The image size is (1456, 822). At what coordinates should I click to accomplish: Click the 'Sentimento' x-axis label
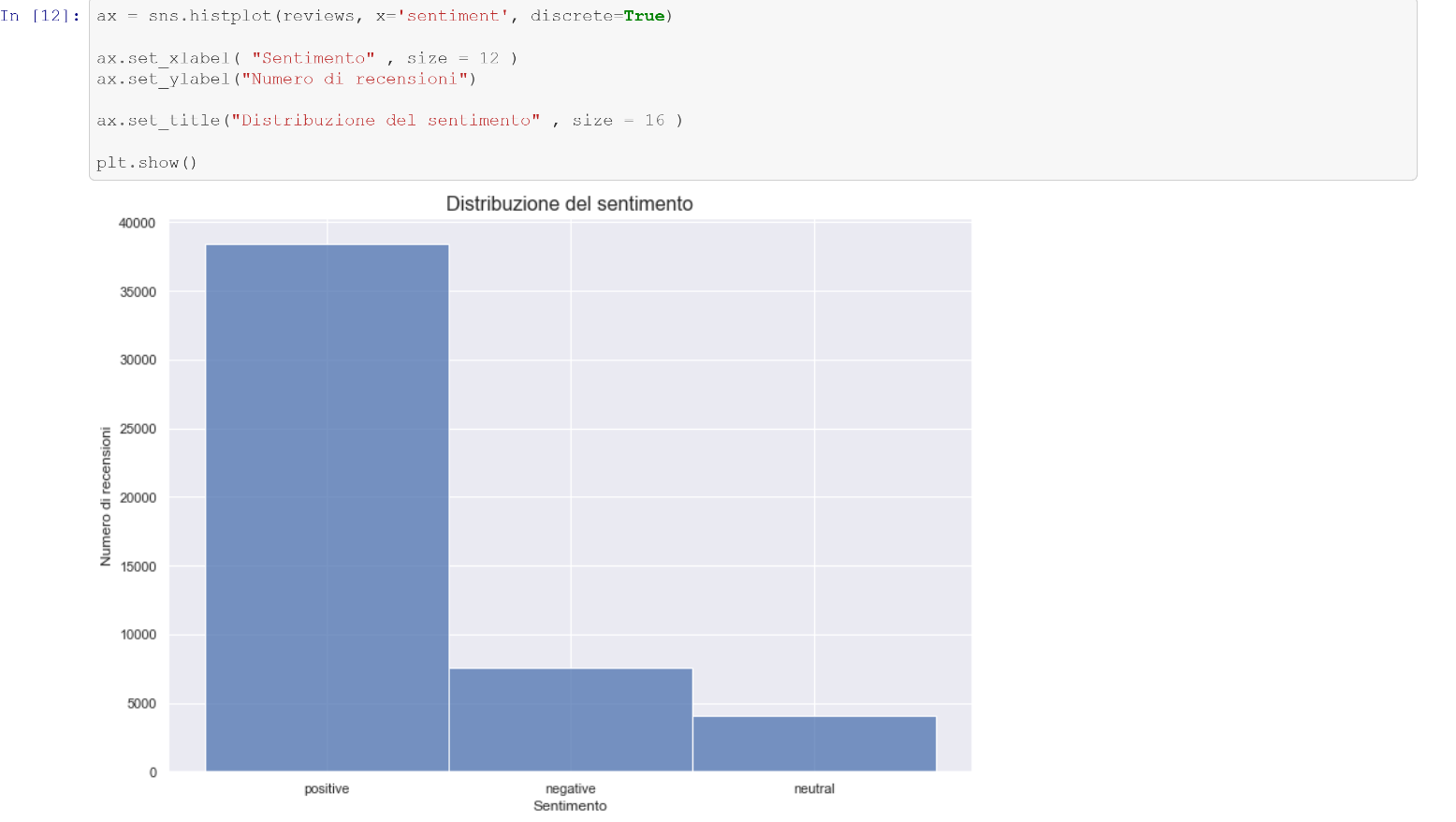[x=570, y=805]
